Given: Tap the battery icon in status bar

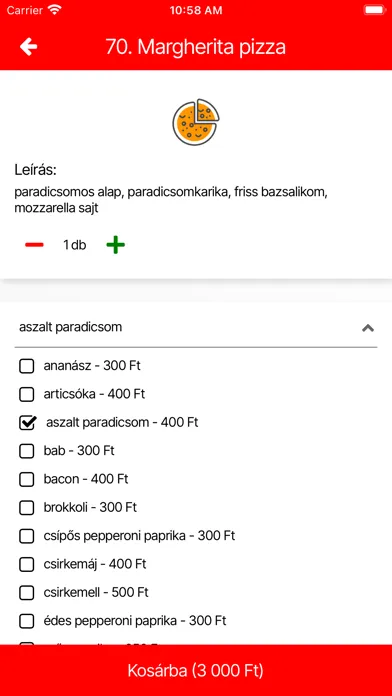Looking at the screenshot, I should 374,10.
